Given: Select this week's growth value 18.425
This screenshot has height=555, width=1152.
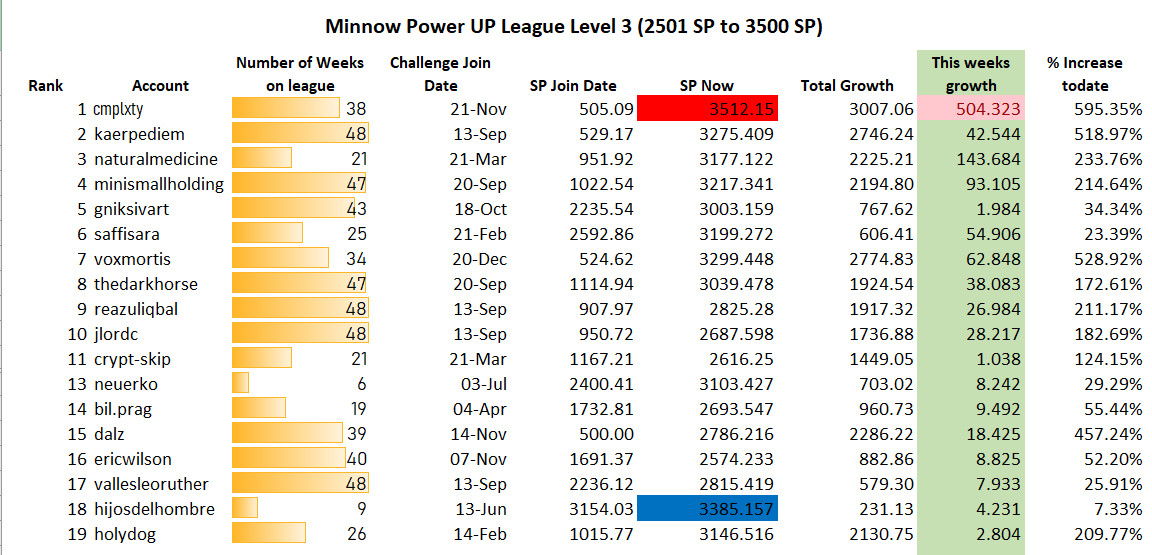Looking at the screenshot, I should click(993, 434).
